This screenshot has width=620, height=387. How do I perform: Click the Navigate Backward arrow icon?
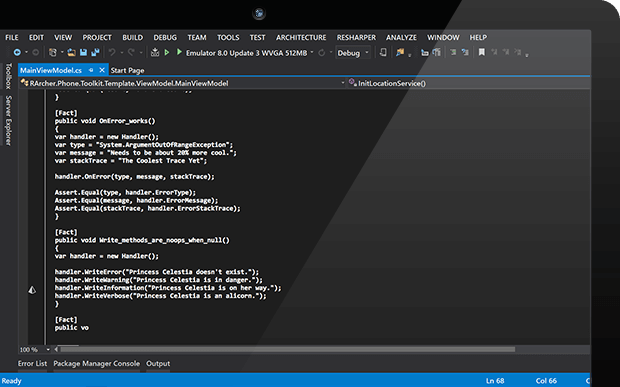[x=17, y=52]
